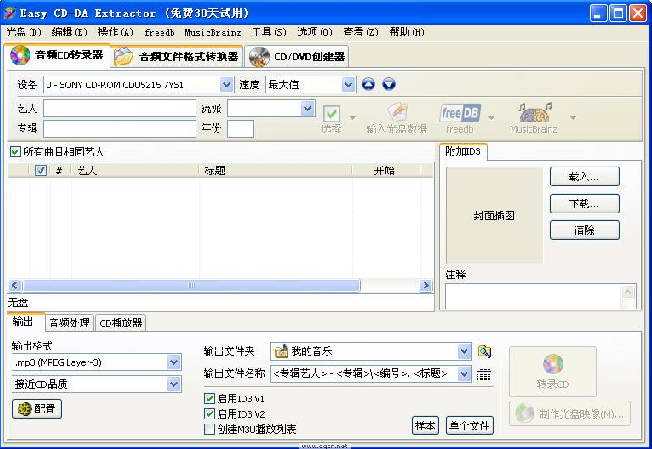Viewport: 652px width, 449px height.
Task: Click the track list right scroll arrow
Action: point(426,286)
